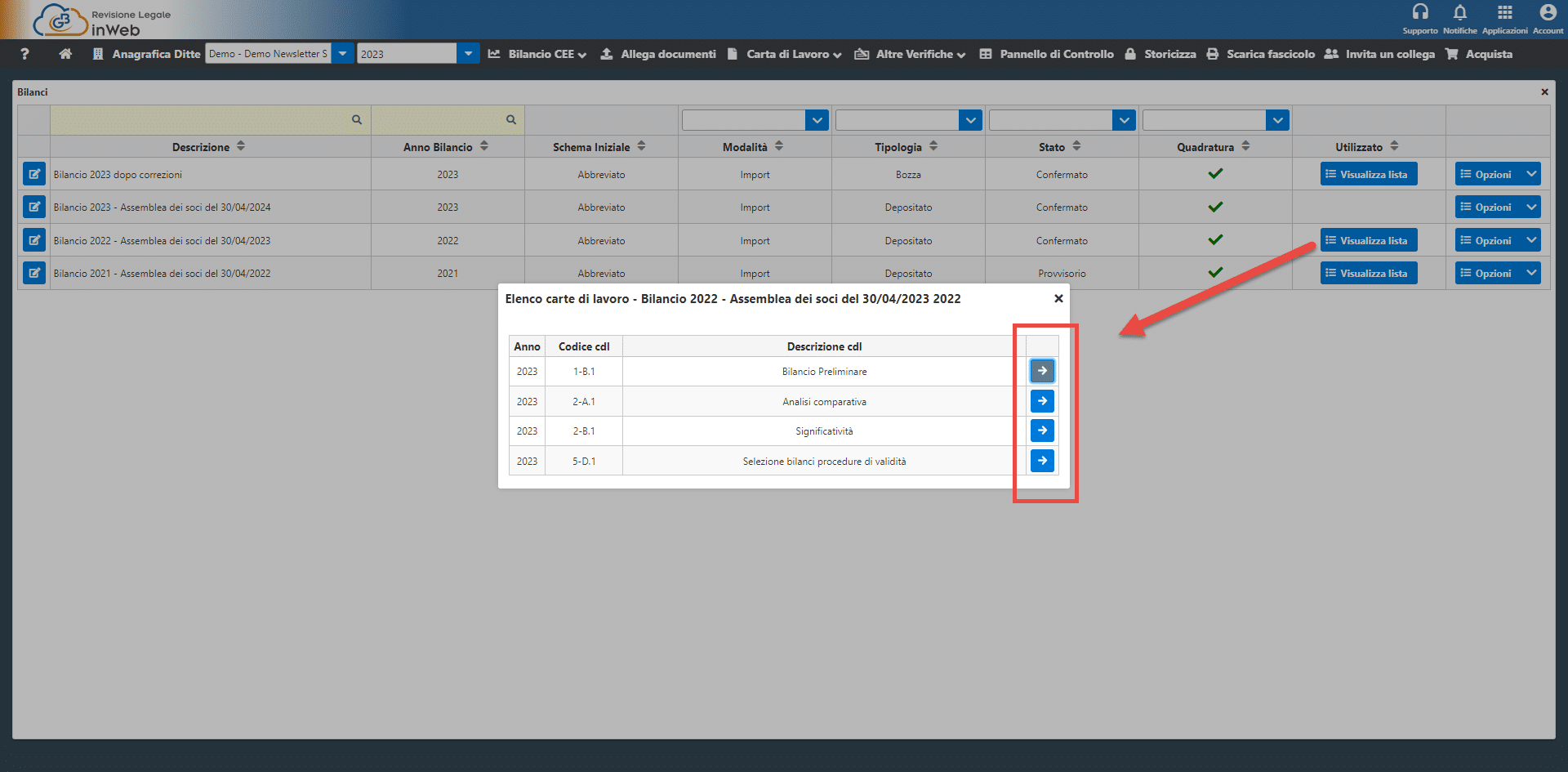Viewport: 1568px width, 772px height.
Task: Select 'Significatività' description cell
Action: pyautogui.click(x=824, y=431)
